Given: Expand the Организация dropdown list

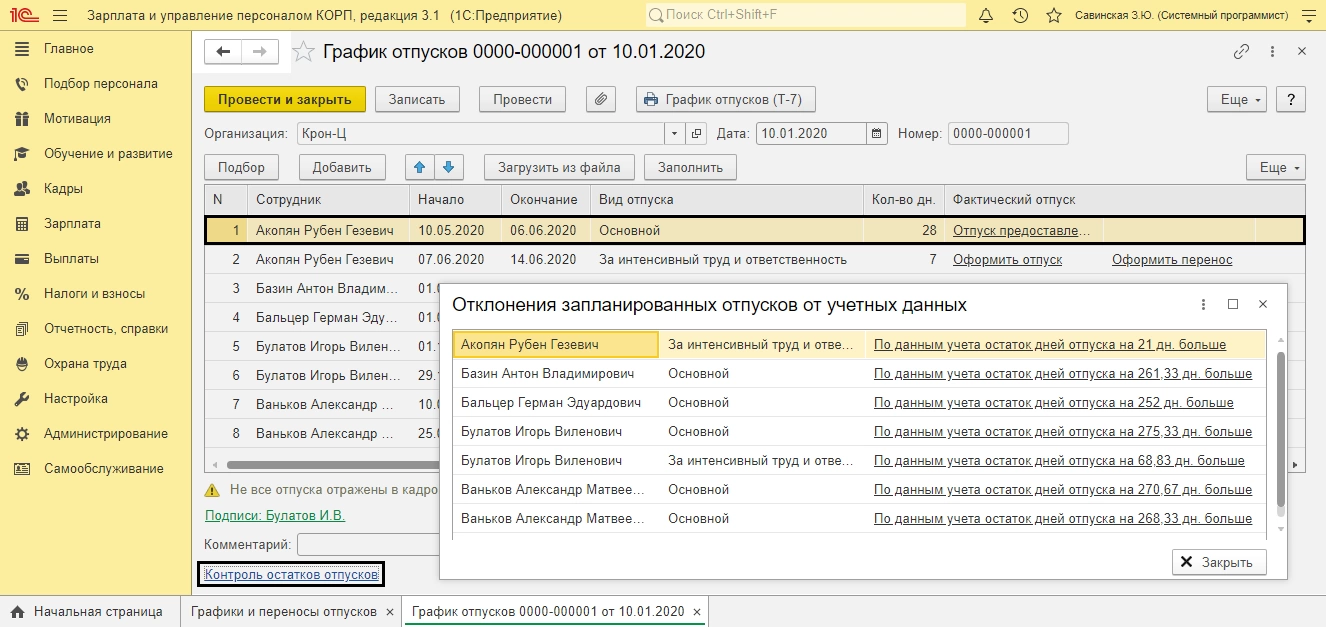Looking at the screenshot, I should click(x=674, y=134).
